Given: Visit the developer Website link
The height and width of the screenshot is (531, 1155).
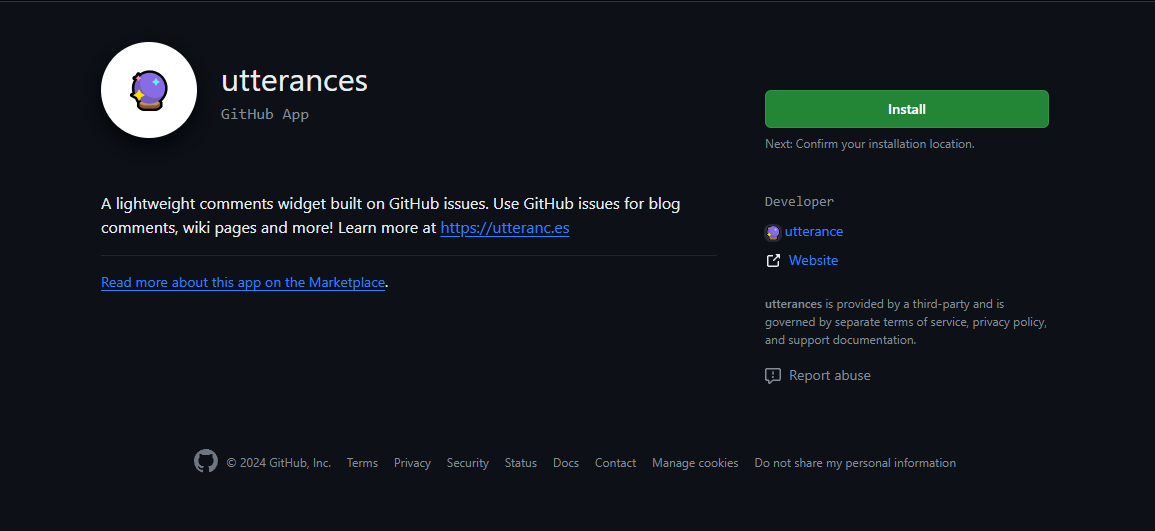Looking at the screenshot, I should tap(813, 260).
